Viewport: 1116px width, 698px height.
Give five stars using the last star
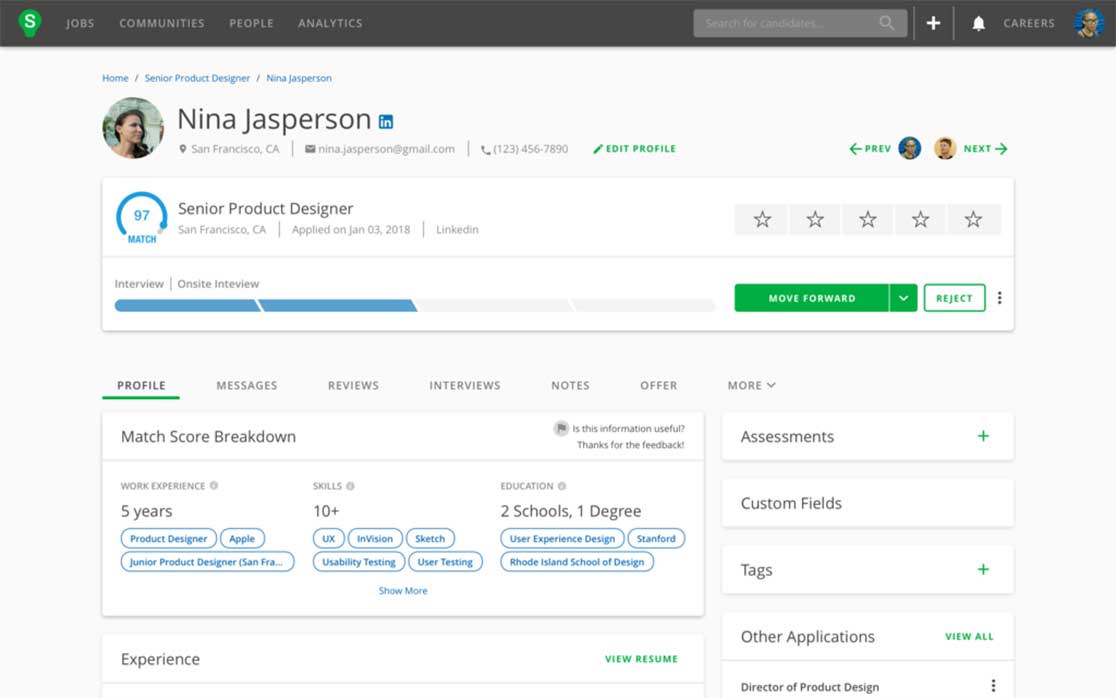click(x=973, y=219)
